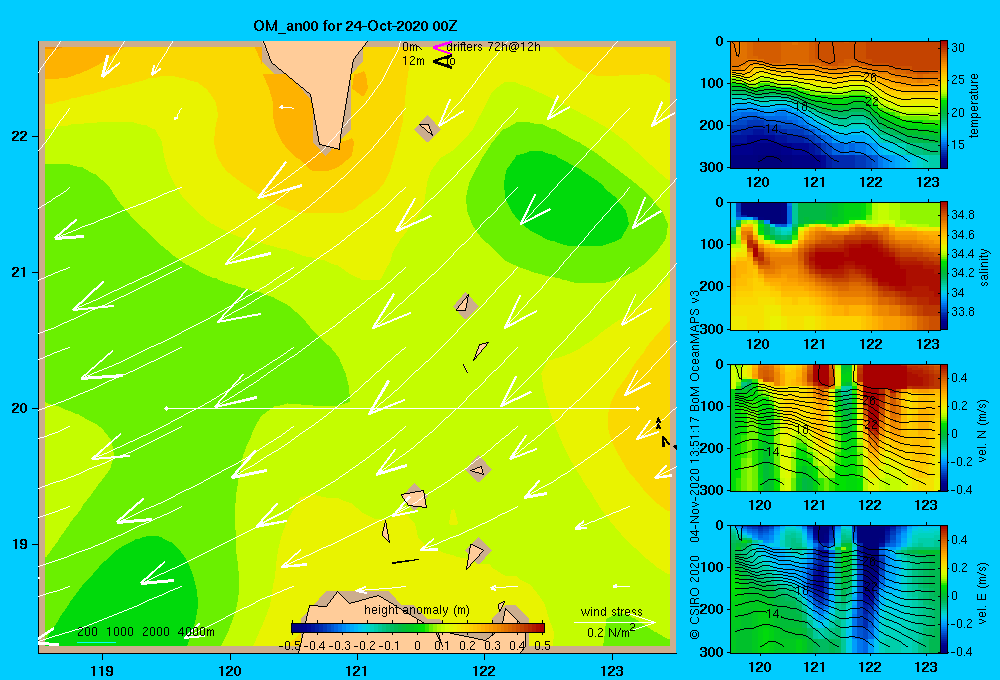Select the island near 19.35N 121.45E
This screenshot has height=680, width=1000.
[x=415, y=498]
